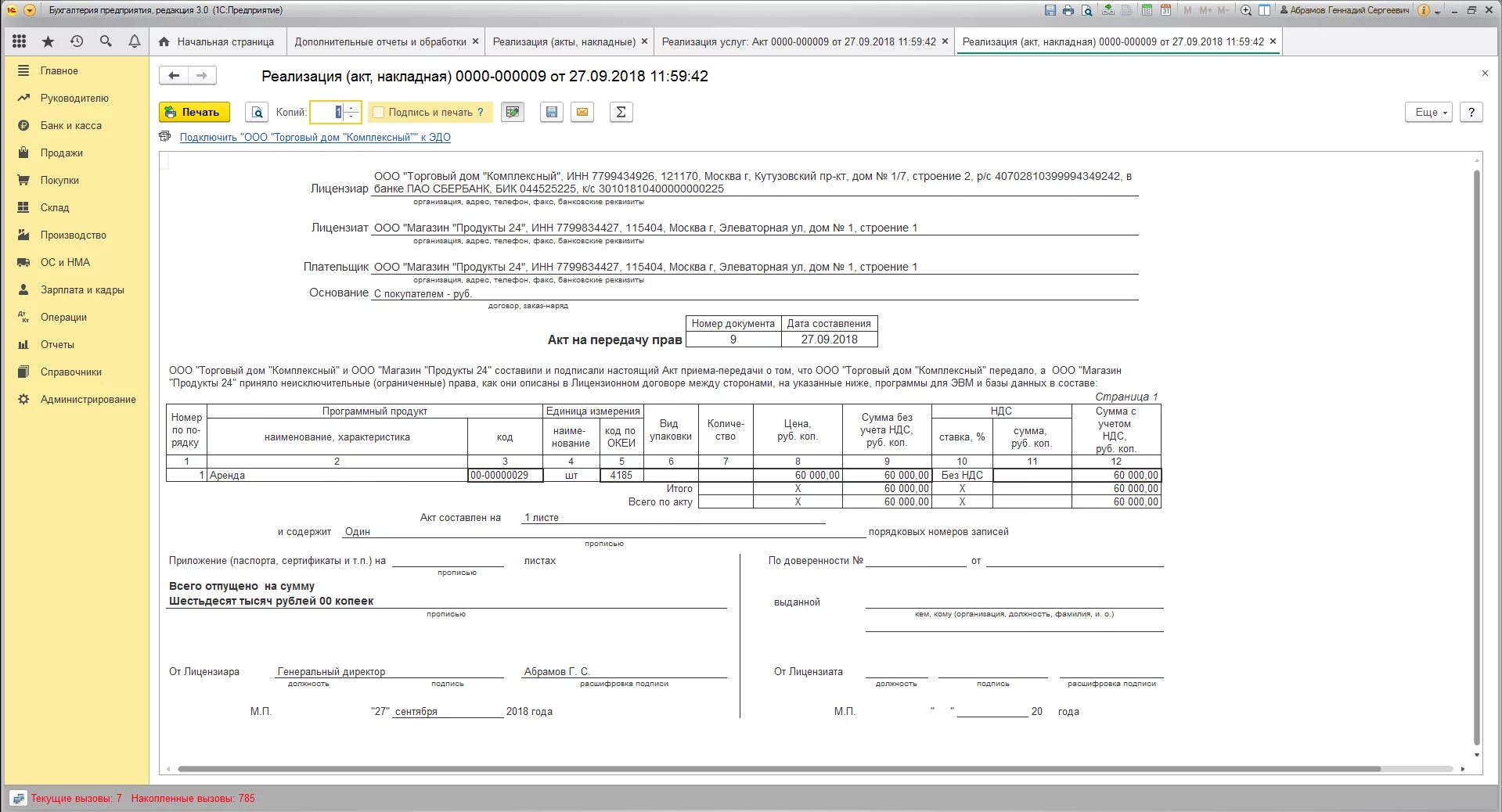Open the sections grid menu
Image resolution: width=1502 pixels, height=812 pixels.
point(20,41)
